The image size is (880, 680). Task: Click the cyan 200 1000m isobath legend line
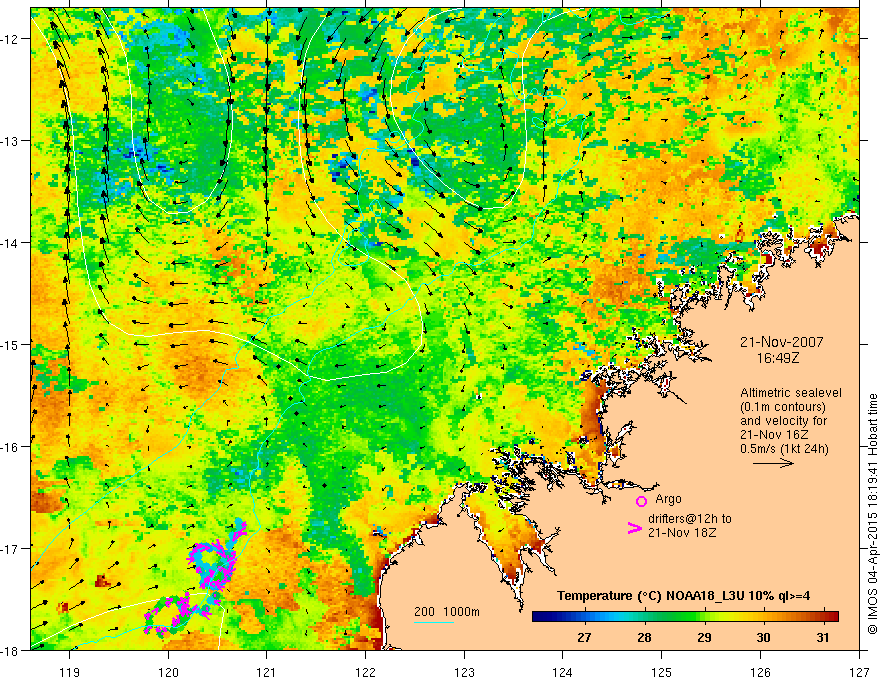coord(434,622)
